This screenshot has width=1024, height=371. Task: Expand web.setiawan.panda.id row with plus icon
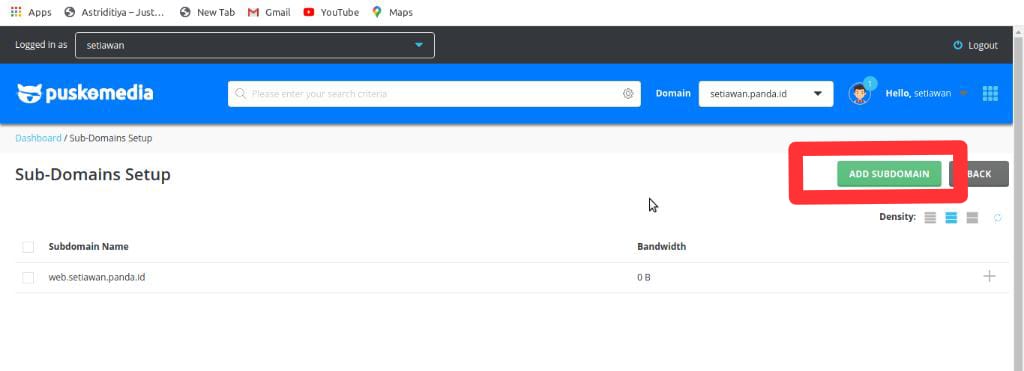(989, 276)
